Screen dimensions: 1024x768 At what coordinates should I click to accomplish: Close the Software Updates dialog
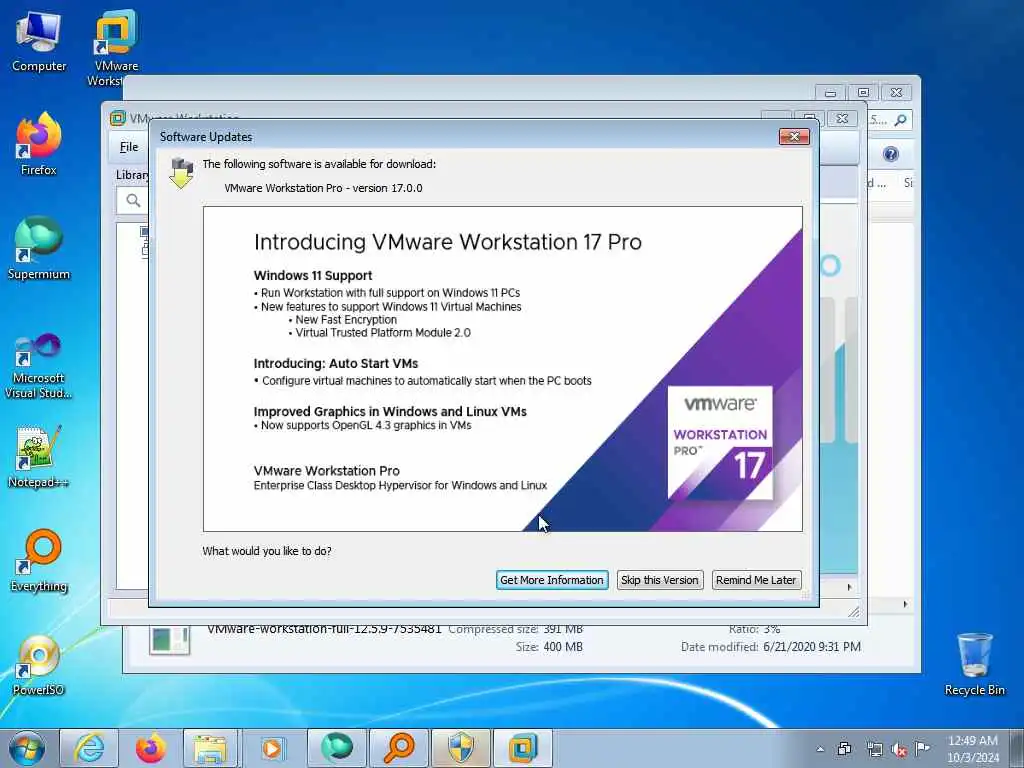(x=794, y=136)
